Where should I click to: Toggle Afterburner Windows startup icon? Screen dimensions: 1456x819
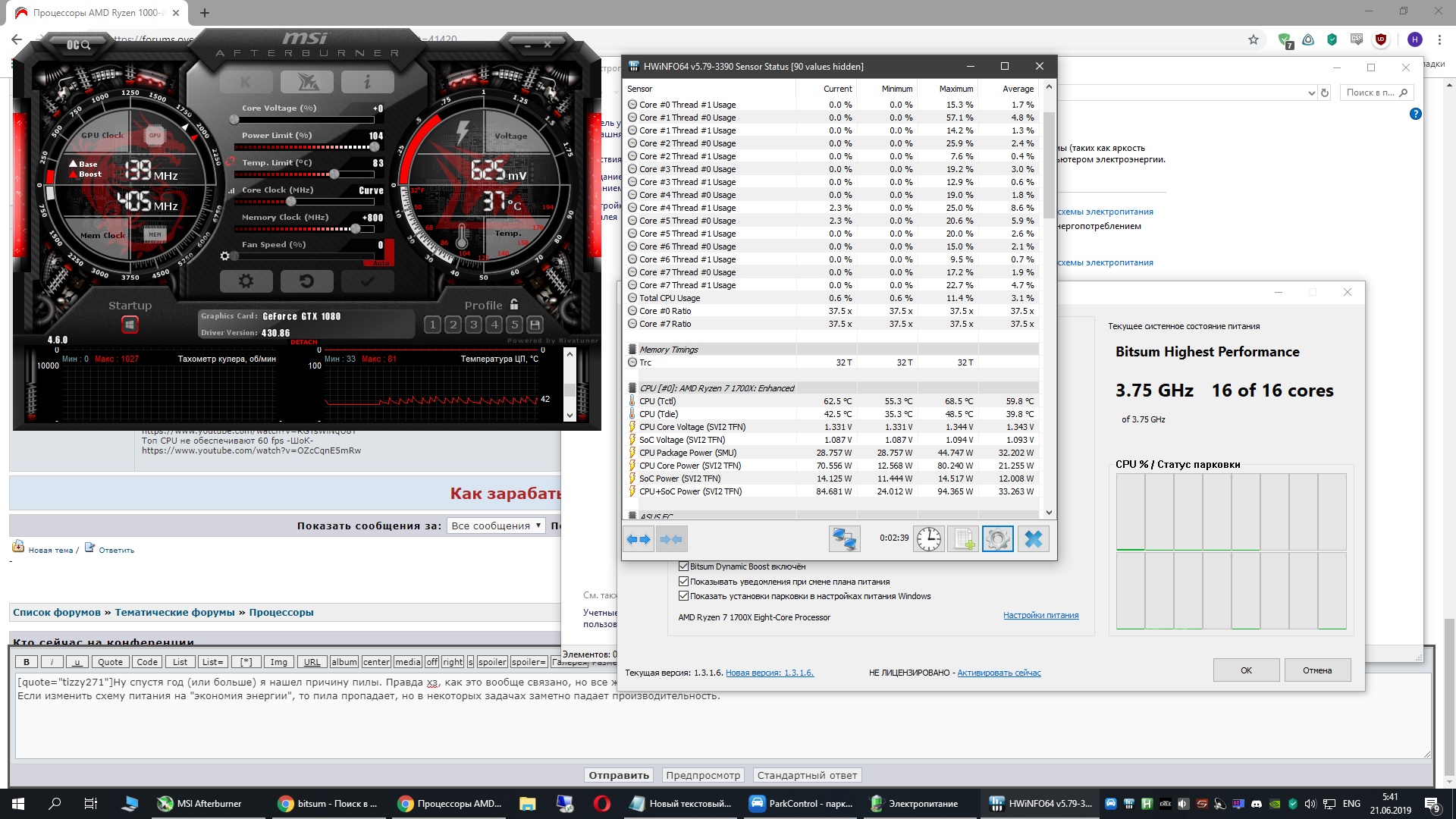(x=130, y=325)
